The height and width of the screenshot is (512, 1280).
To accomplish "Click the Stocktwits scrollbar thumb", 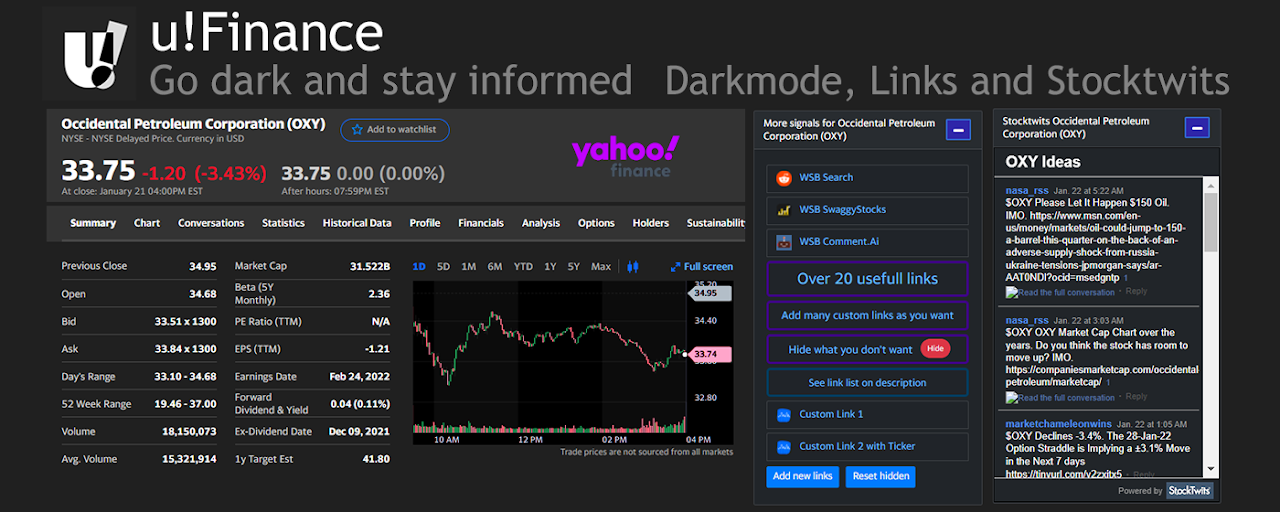I will coord(1211,222).
